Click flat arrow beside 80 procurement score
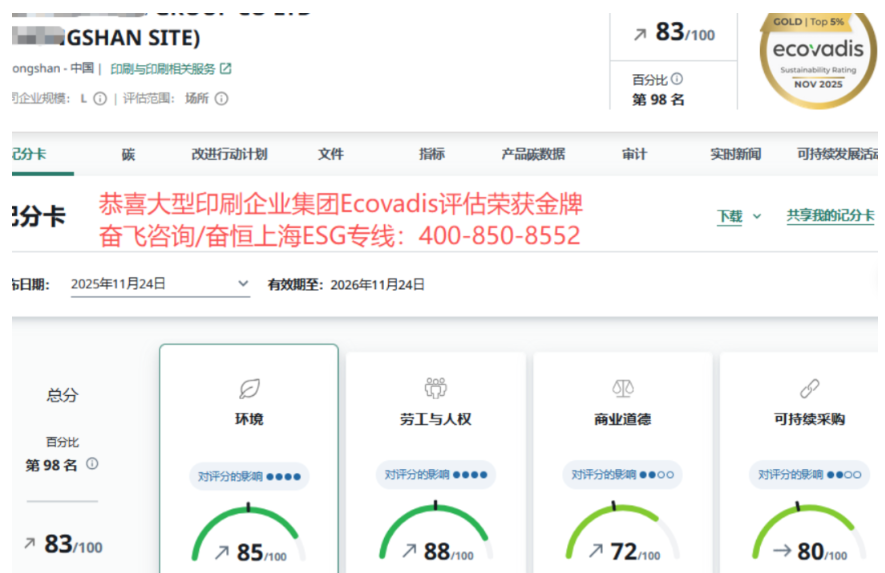885x573 pixels. pyautogui.click(x=782, y=550)
